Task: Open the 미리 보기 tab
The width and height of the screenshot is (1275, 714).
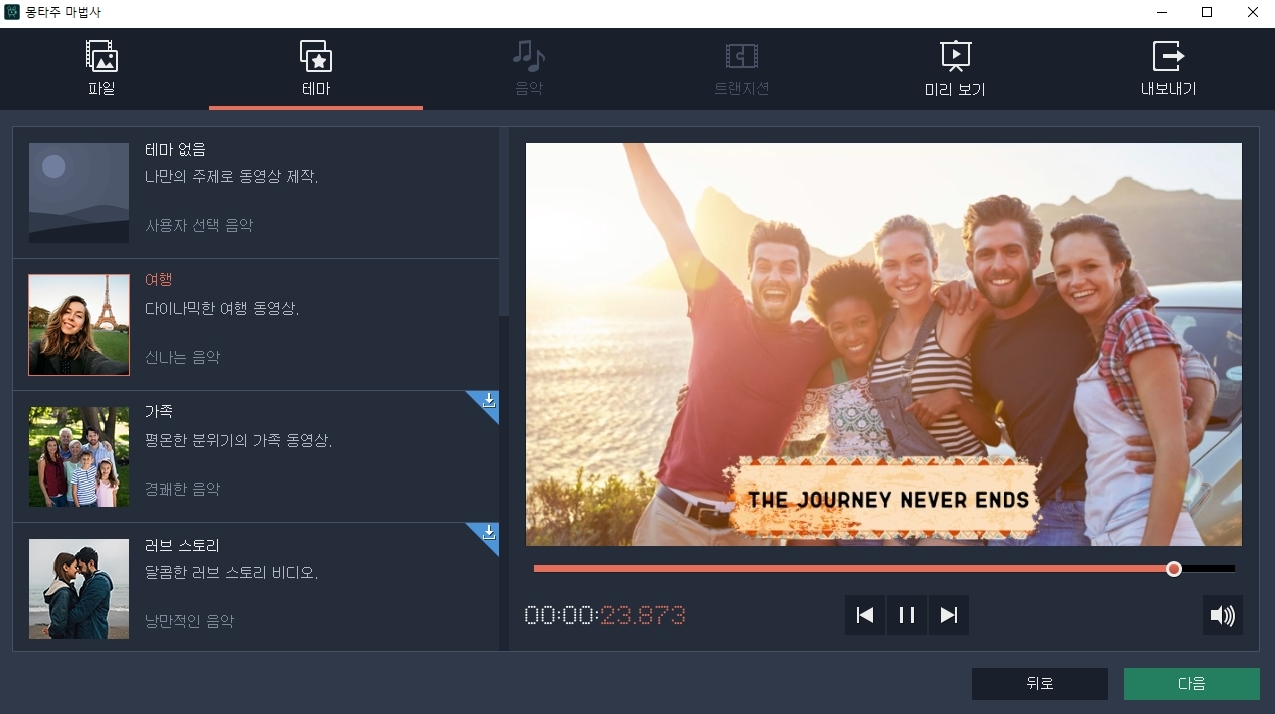Action: coord(955,68)
